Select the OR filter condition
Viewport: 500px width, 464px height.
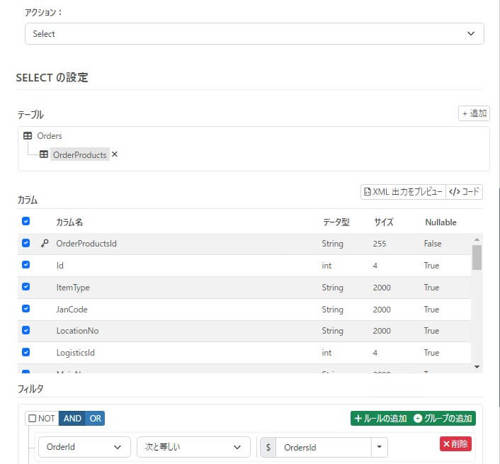coord(95,418)
